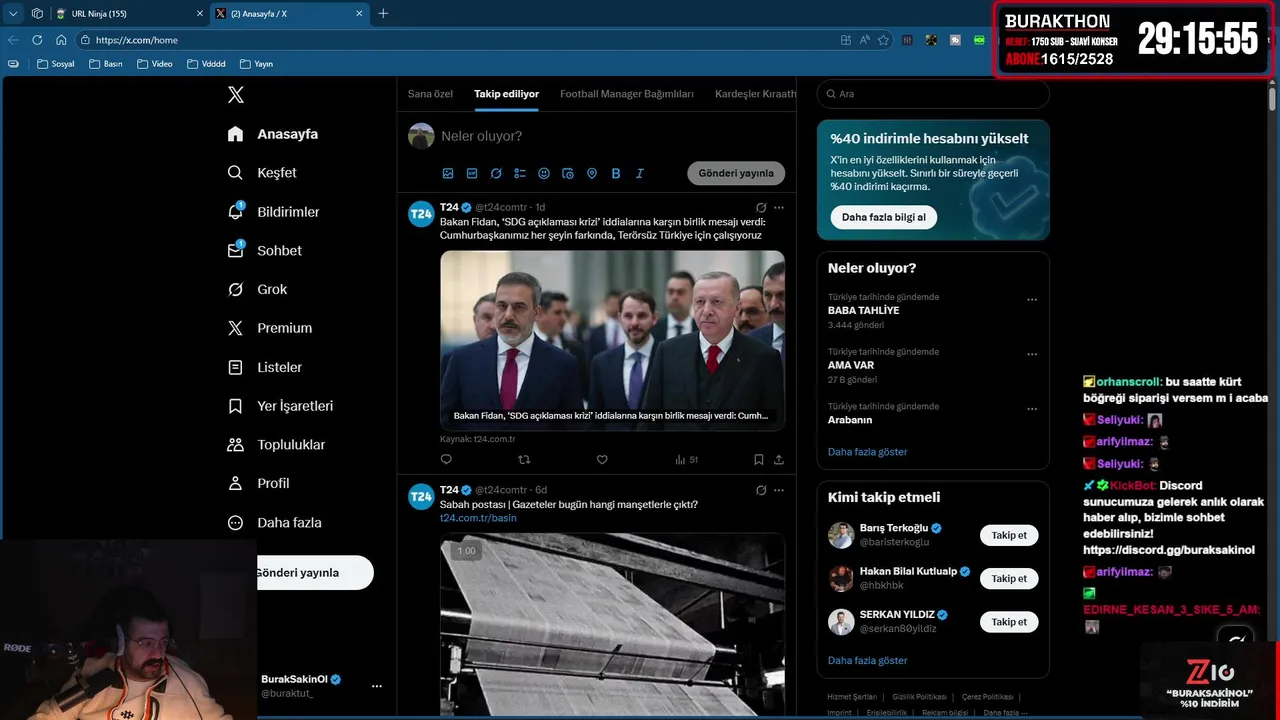Add location tag to post
Image resolution: width=1280 pixels, height=720 pixels.
pyautogui.click(x=592, y=173)
